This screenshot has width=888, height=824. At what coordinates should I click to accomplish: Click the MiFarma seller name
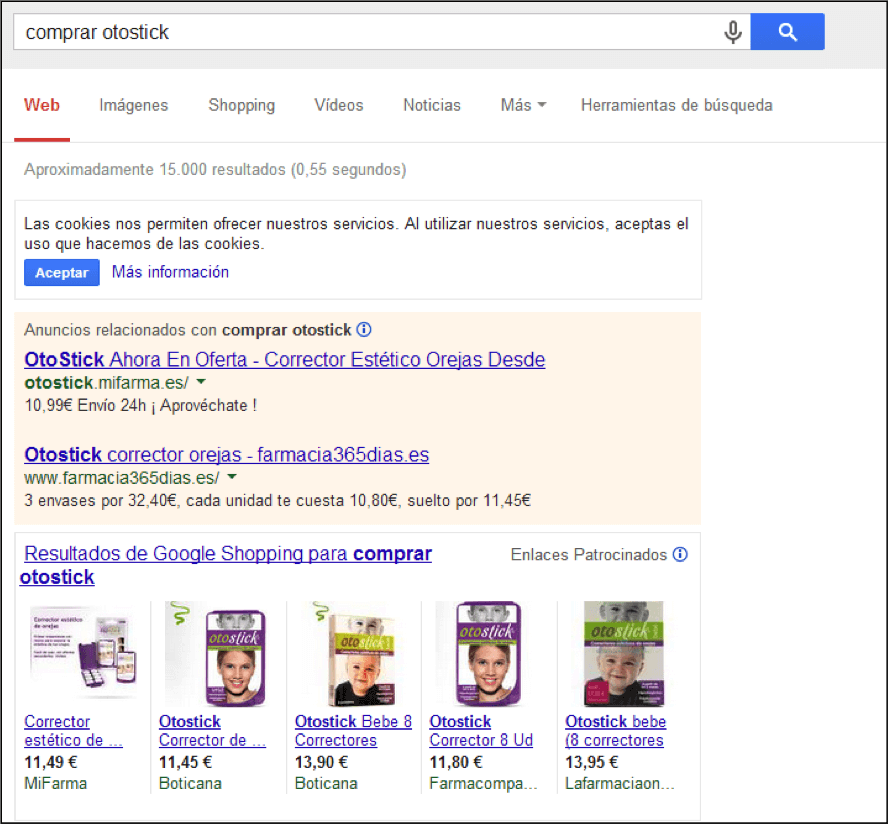tap(56, 784)
